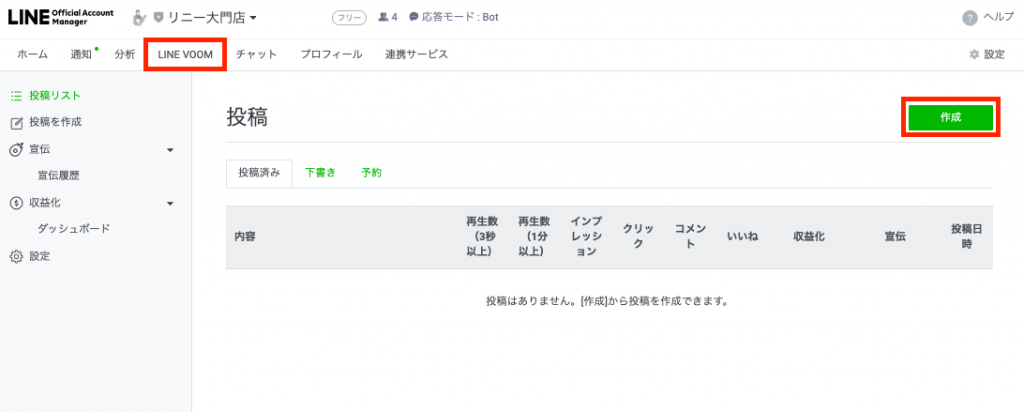Screen dimensions: 1024x412
Task: Click the 収益化 column header in table
Action: (x=809, y=236)
